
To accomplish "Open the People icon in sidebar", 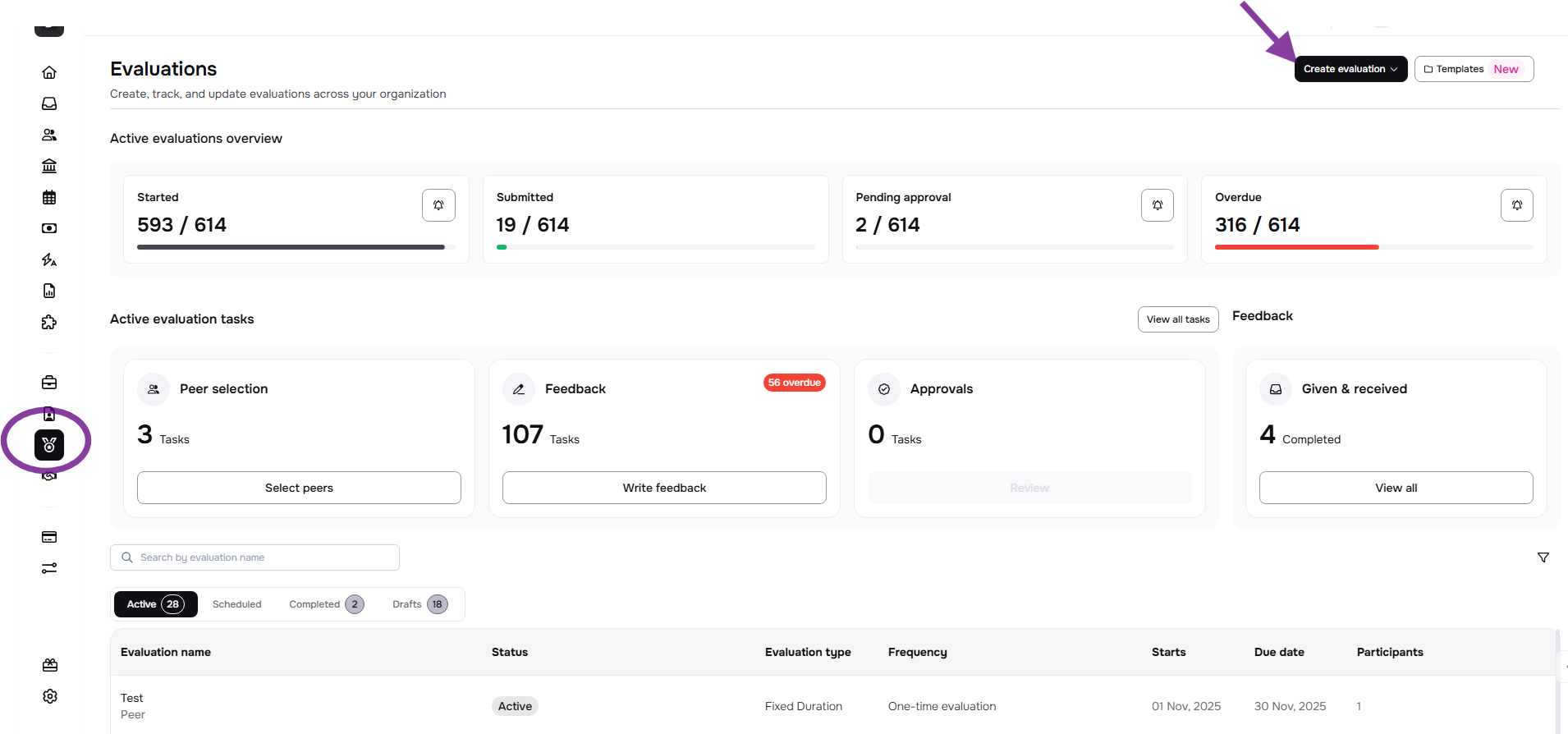I will coord(49,135).
